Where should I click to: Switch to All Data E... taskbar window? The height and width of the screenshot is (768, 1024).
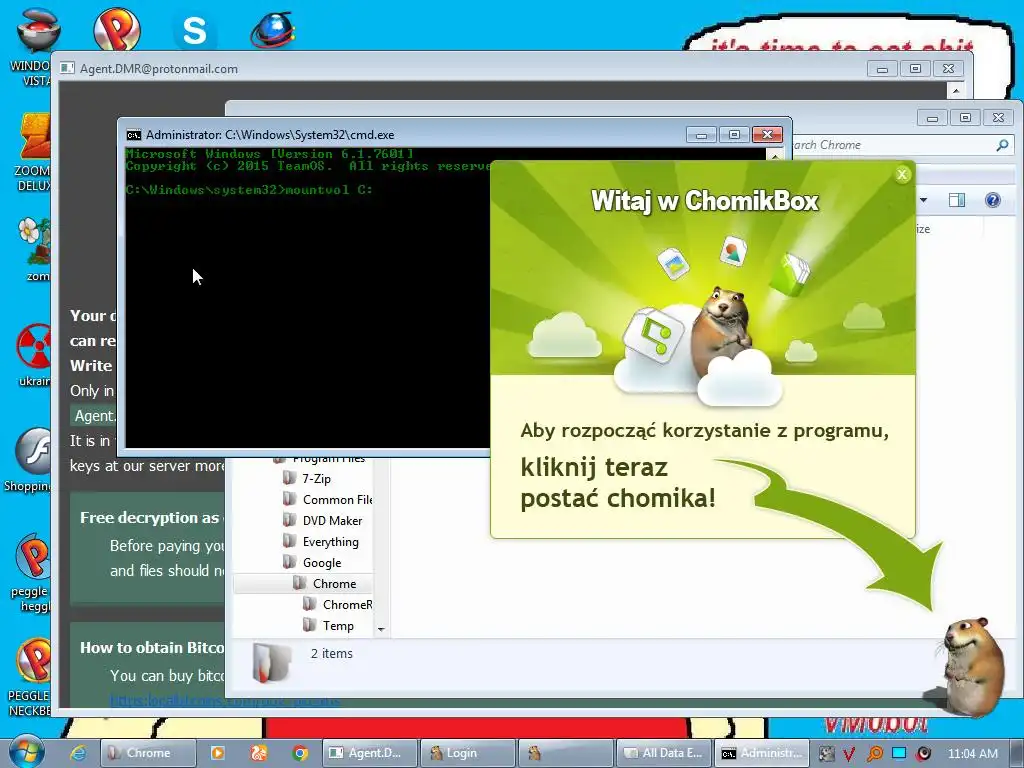tap(664, 753)
